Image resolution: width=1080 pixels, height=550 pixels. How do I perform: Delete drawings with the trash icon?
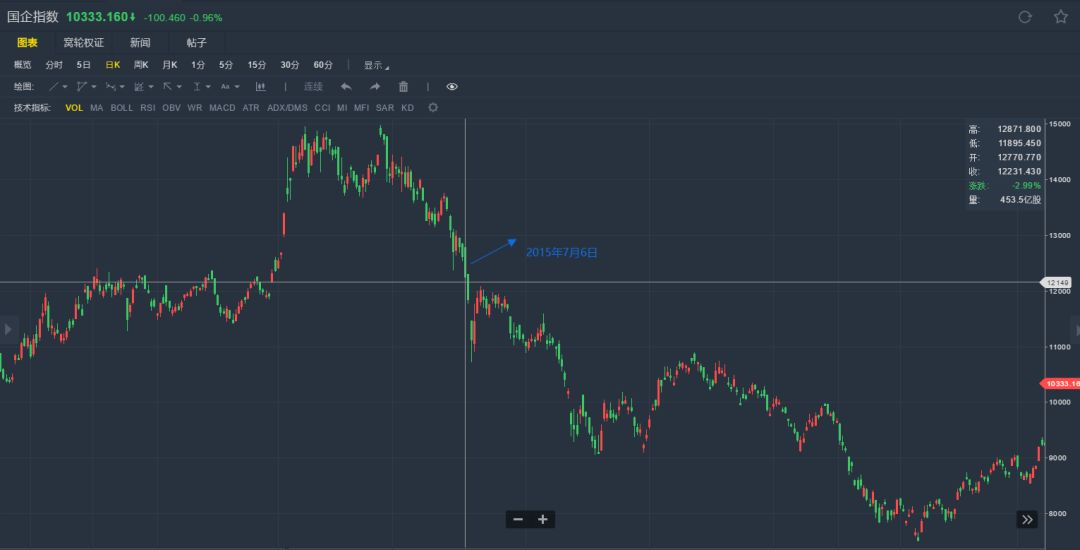pyautogui.click(x=403, y=87)
